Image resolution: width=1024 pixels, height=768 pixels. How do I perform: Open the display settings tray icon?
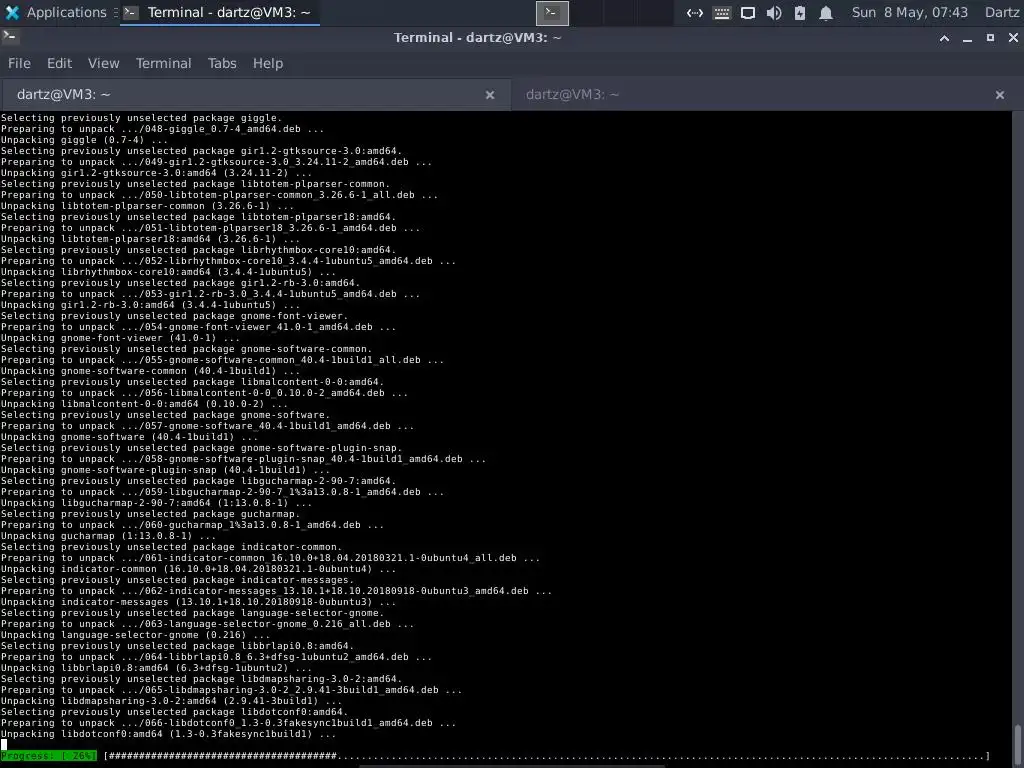(748, 13)
